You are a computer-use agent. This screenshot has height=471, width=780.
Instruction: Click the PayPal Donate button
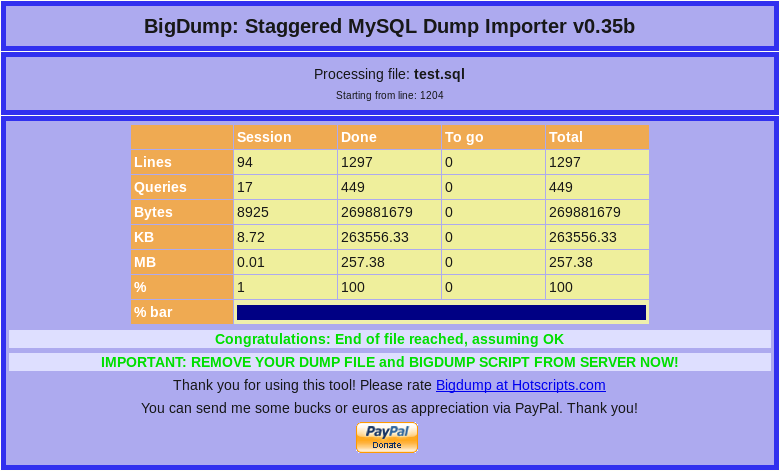coord(386,437)
